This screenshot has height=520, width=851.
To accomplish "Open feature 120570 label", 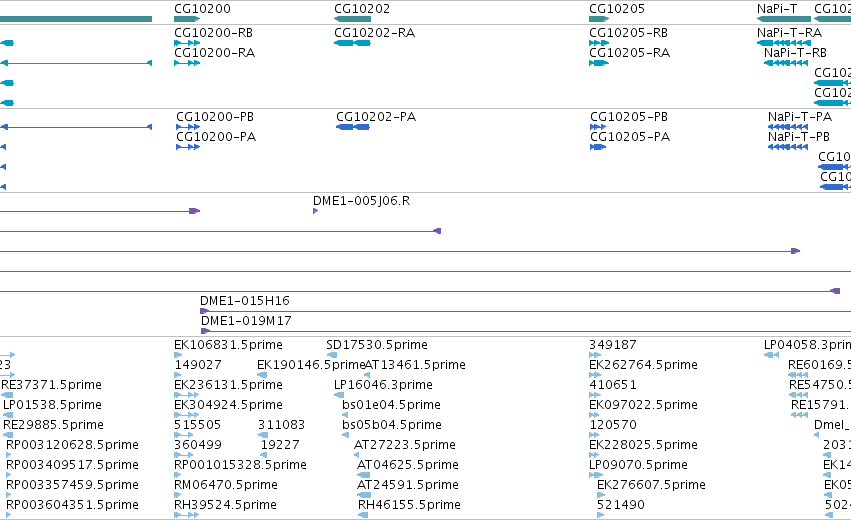I will tap(613, 425).
